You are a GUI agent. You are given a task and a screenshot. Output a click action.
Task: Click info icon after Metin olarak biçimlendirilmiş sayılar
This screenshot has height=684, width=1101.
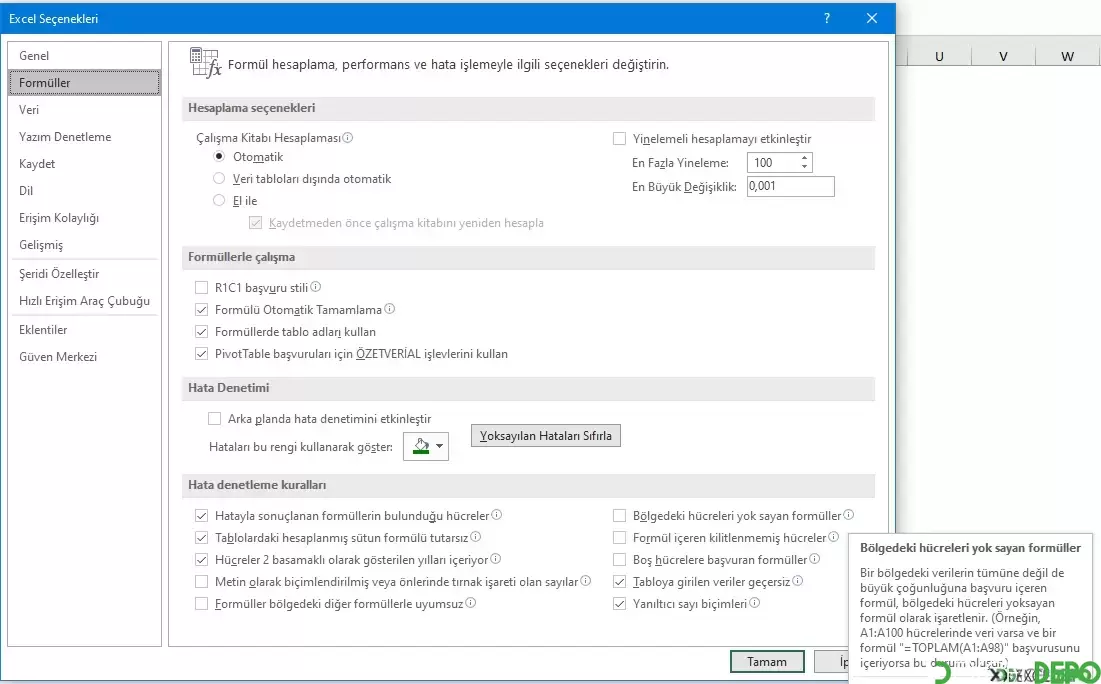click(586, 581)
